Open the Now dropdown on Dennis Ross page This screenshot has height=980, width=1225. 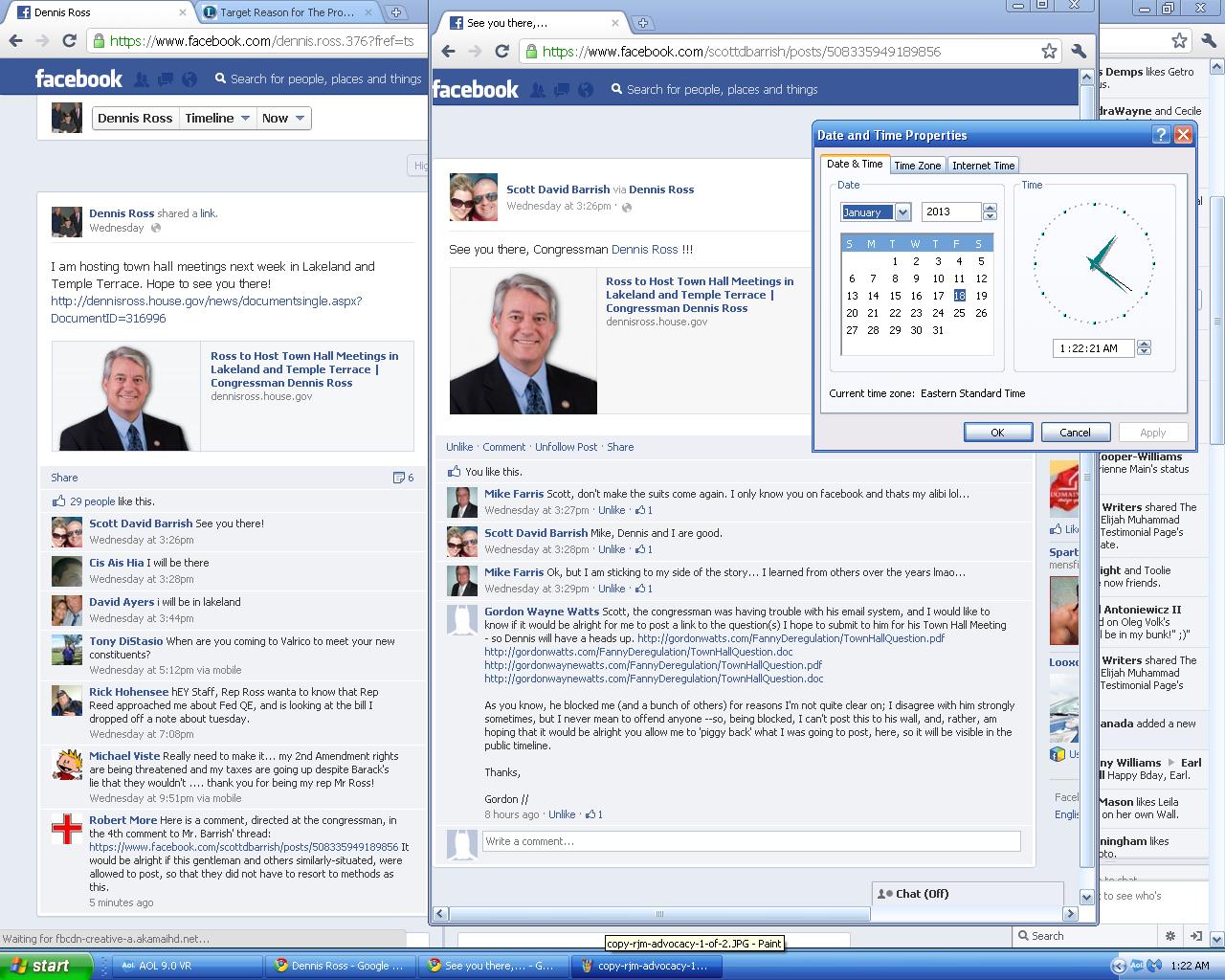283,118
